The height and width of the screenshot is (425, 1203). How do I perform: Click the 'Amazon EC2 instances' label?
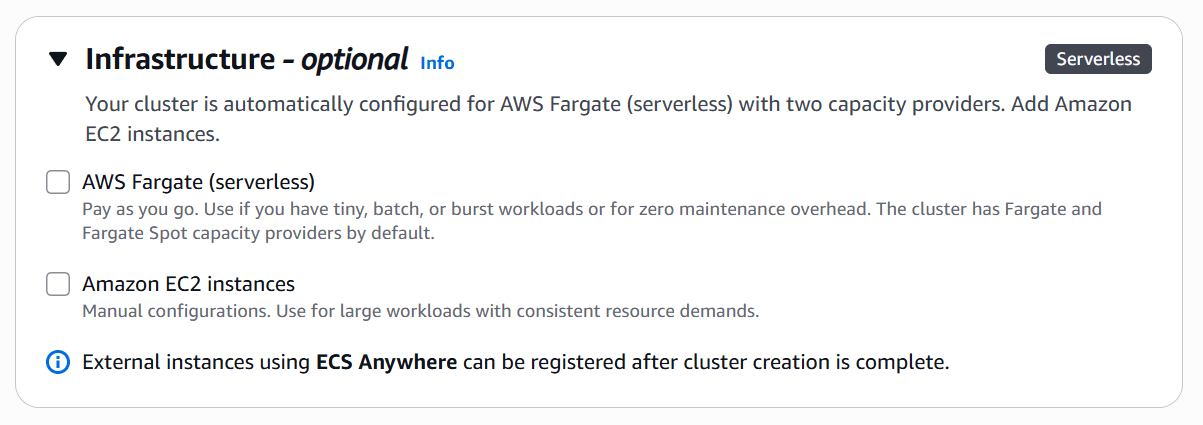pyautogui.click(x=188, y=284)
